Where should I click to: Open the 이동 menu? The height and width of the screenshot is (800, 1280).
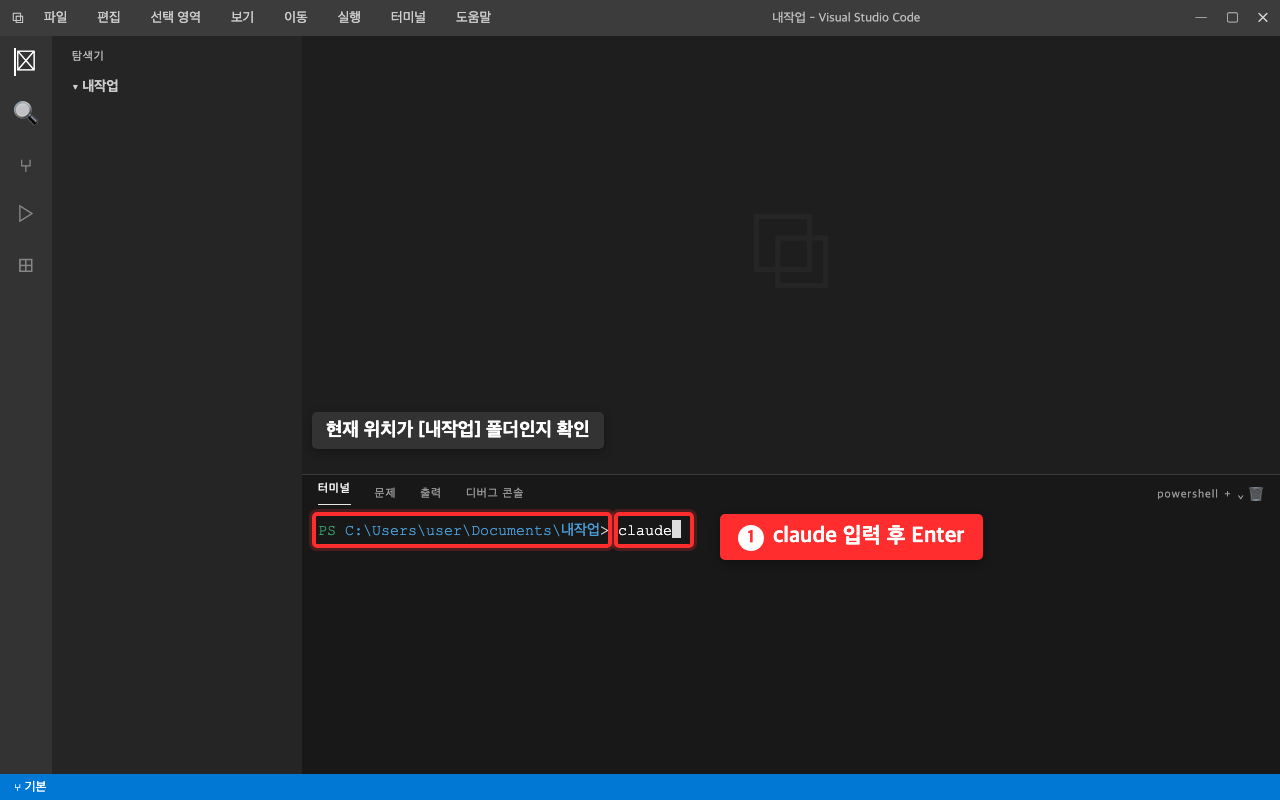pyautogui.click(x=295, y=17)
